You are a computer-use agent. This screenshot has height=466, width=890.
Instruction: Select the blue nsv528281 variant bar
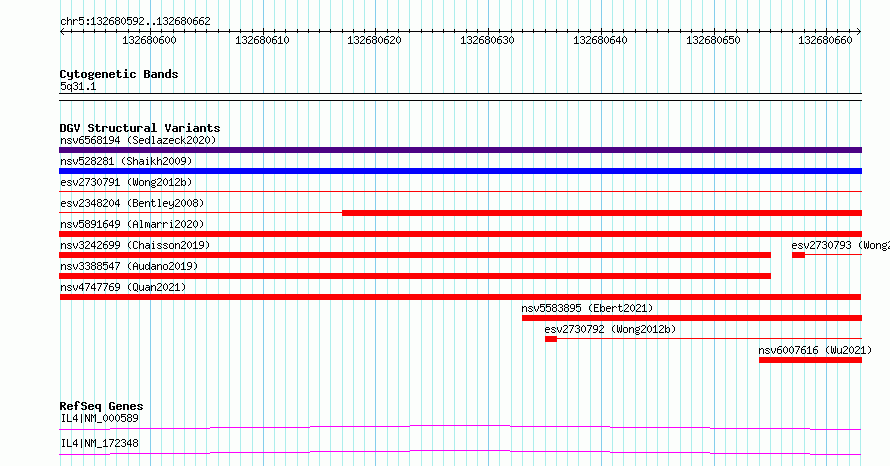click(460, 171)
